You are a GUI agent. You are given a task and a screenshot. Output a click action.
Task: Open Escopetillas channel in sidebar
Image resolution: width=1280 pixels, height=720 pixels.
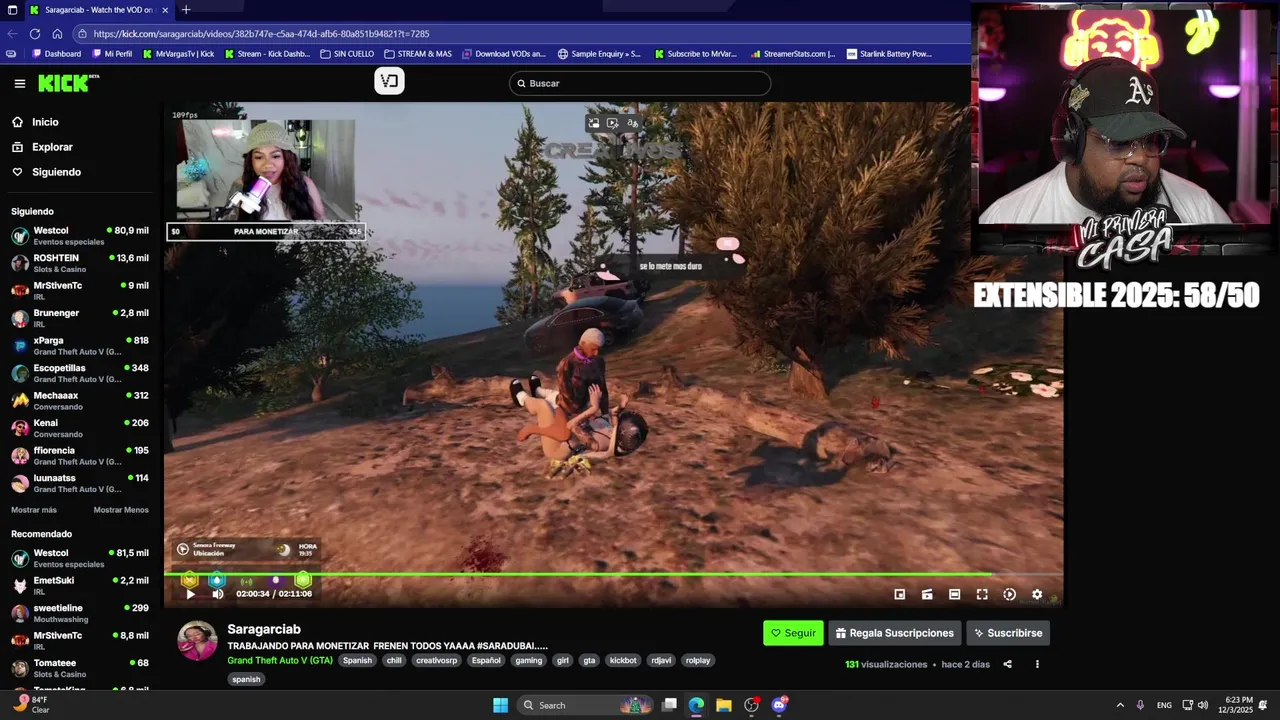click(x=80, y=373)
